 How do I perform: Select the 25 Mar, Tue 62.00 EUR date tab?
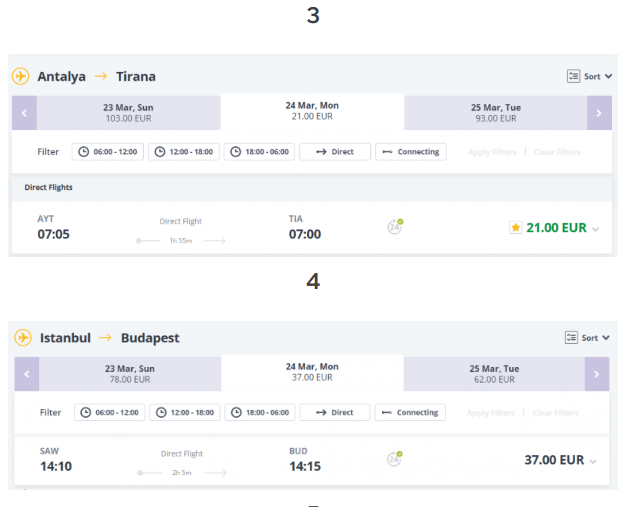tap(494, 374)
